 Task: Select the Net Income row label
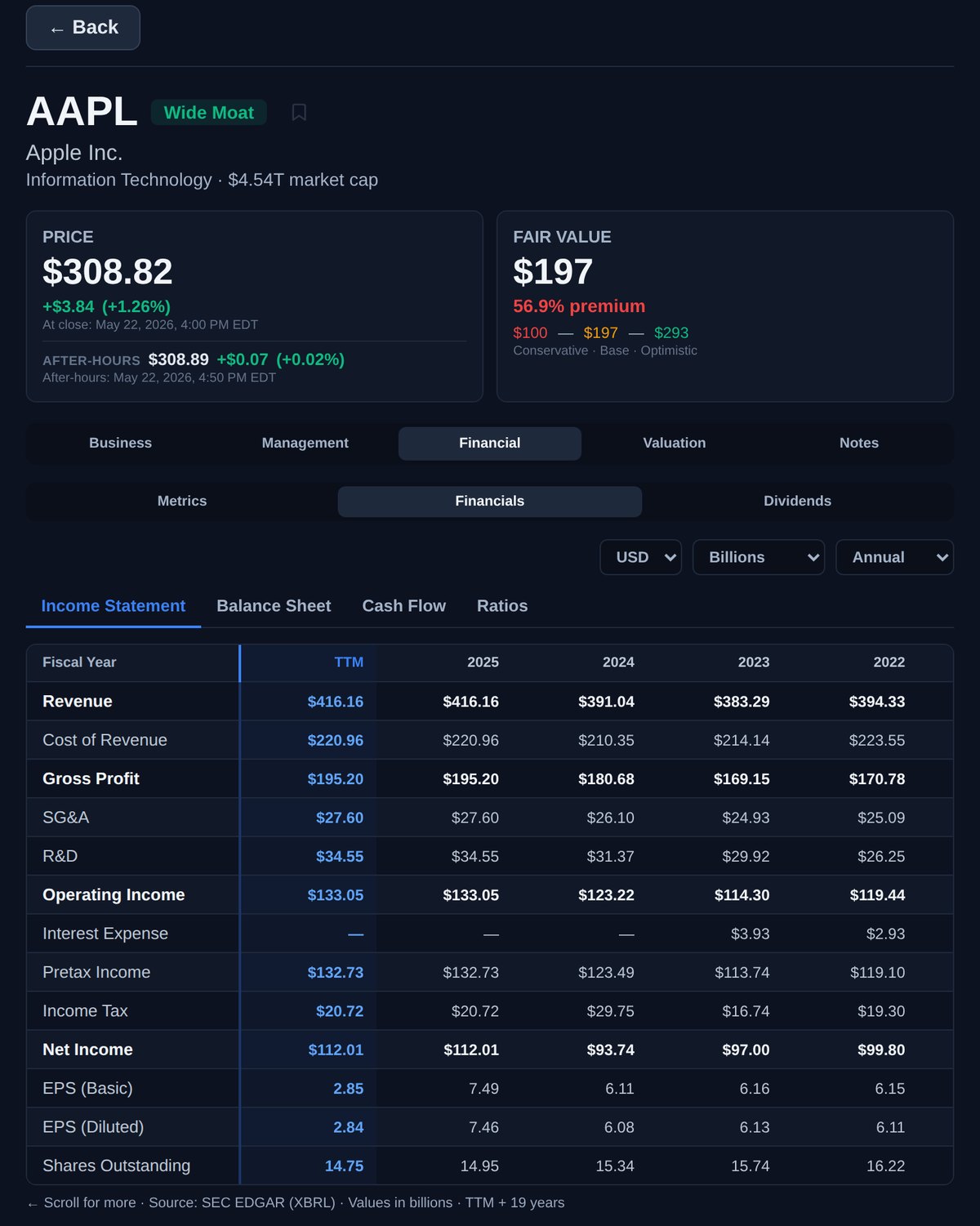[87, 1050]
